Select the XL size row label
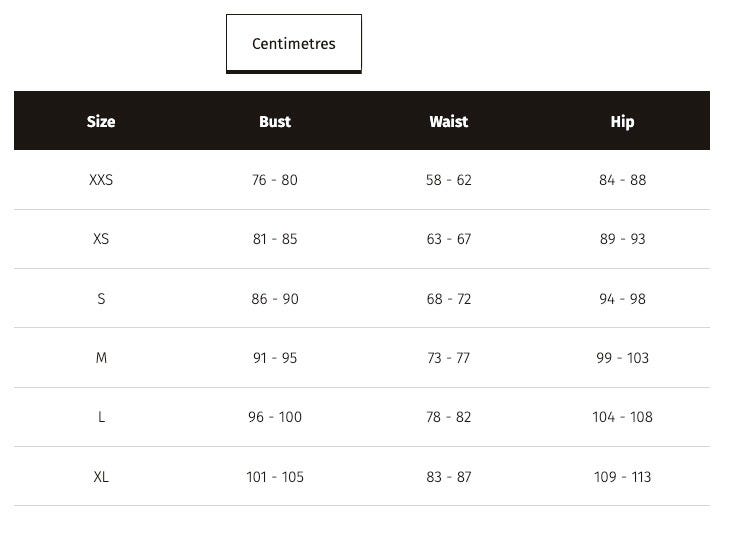729x535 pixels. 101,477
